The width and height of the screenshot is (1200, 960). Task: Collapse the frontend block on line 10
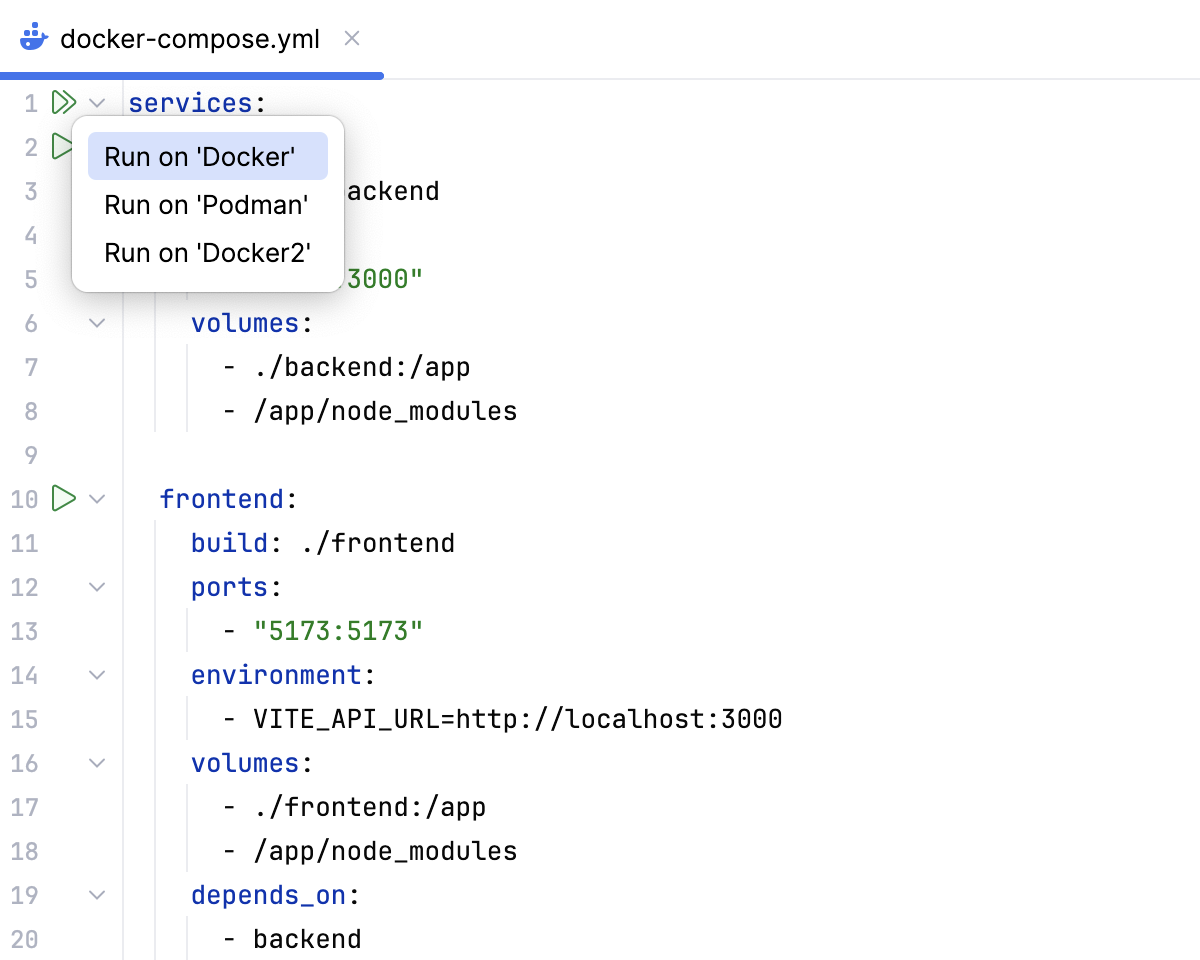[x=97, y=499]
